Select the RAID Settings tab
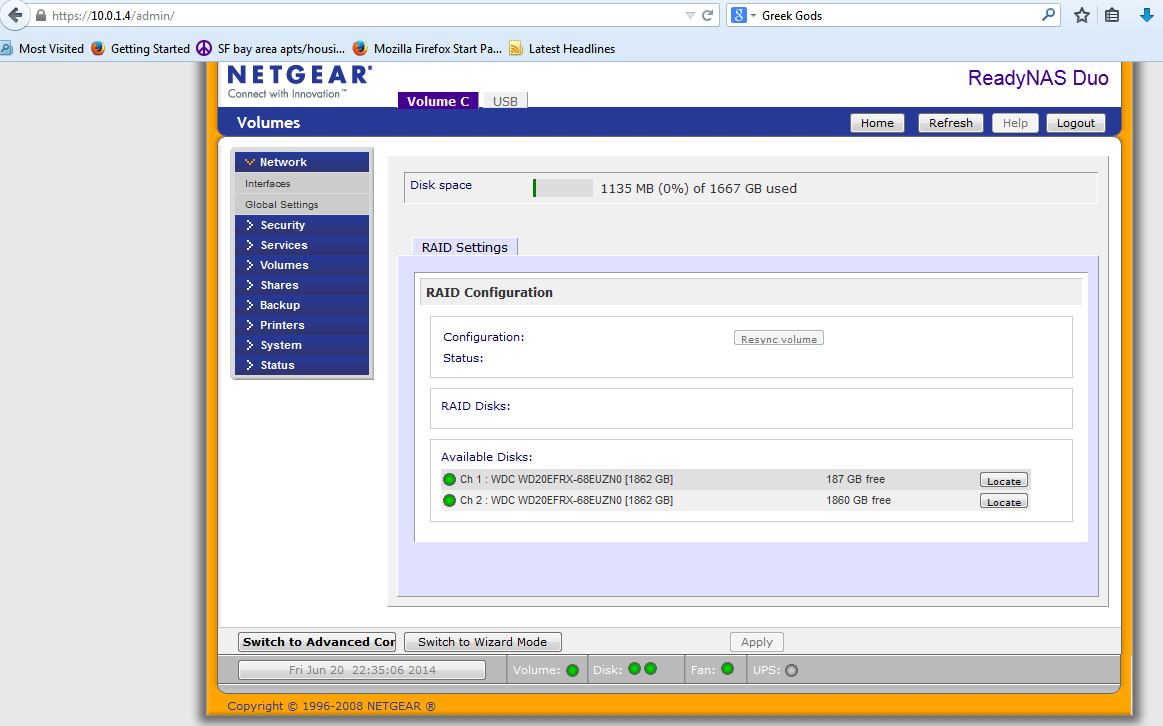The height and width of the screenshot is (726, 1163). (464, 247)
